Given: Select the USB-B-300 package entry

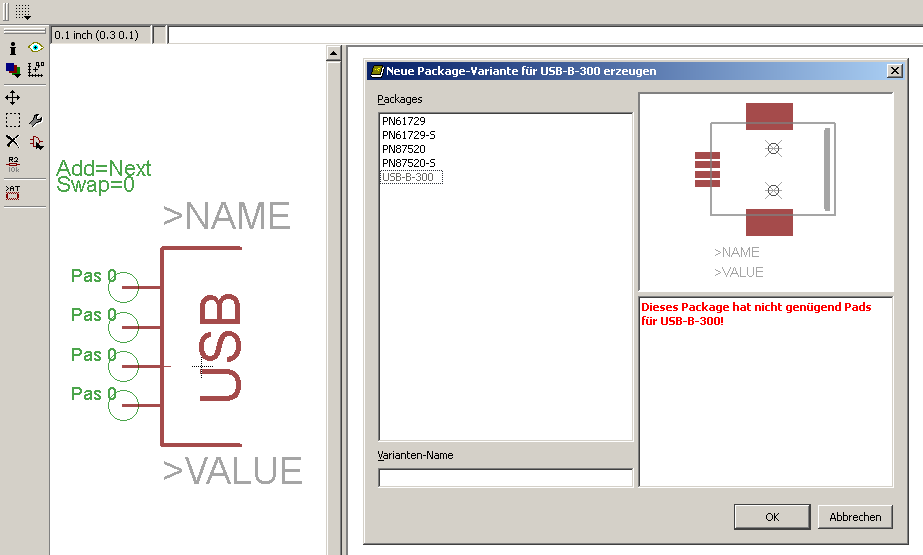Looking at the screenshot, I should [411, 177].
